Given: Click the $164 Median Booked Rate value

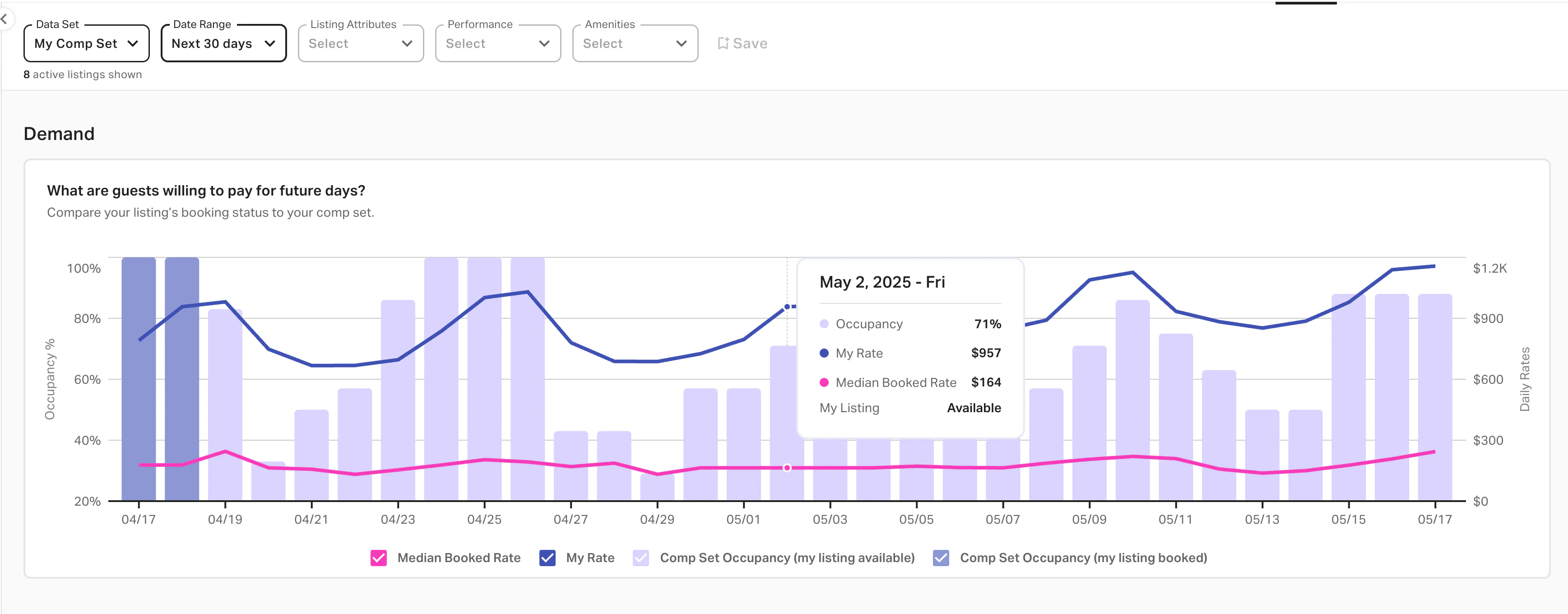Looking at the screenshot, I should click(986, 382).
